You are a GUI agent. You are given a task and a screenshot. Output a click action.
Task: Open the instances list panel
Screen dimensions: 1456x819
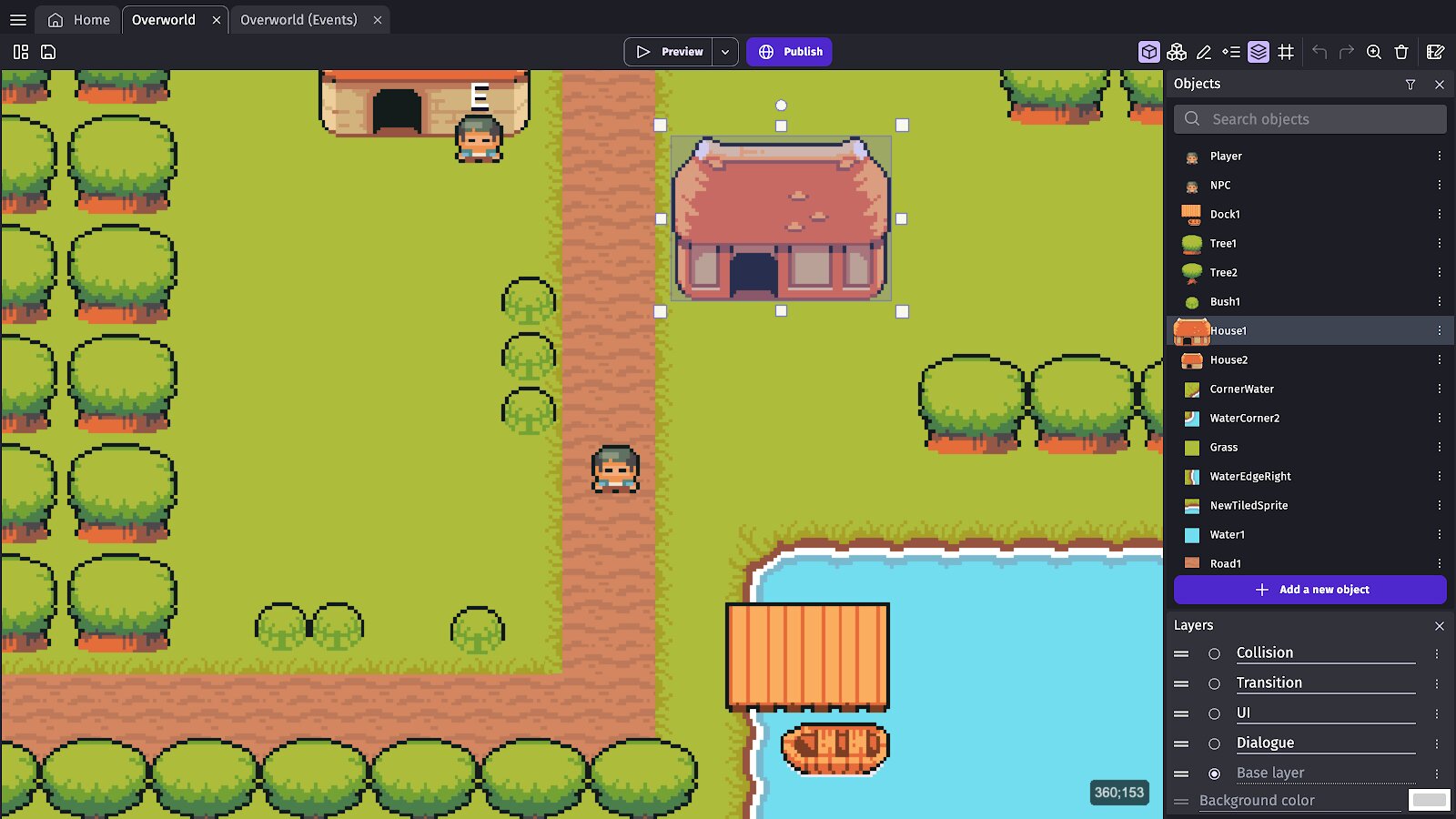click(1231, 52)
